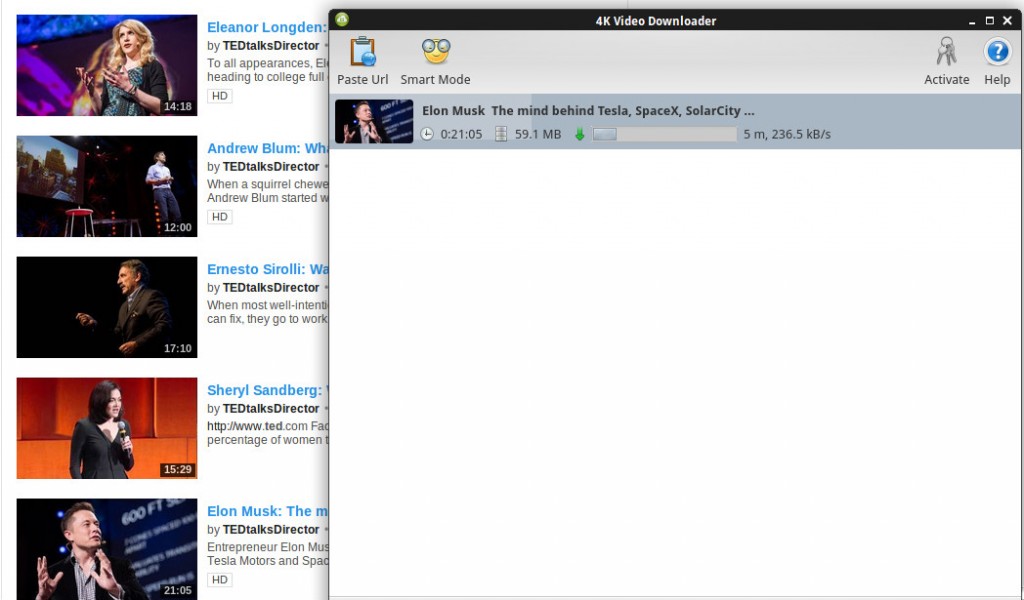The width and height of the screenshot is (1024, 600).
Task: Click the Help label in the toolbar
Action: pyautogui.click(x=997, y=80)
